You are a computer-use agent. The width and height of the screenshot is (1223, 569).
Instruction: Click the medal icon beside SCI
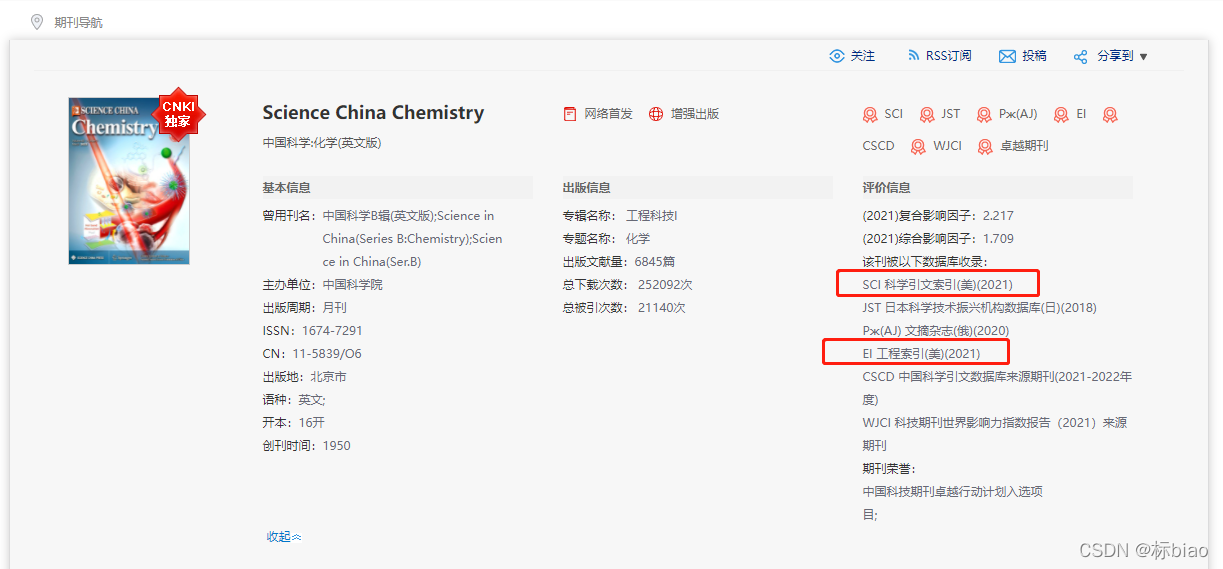tap(870, 115)
